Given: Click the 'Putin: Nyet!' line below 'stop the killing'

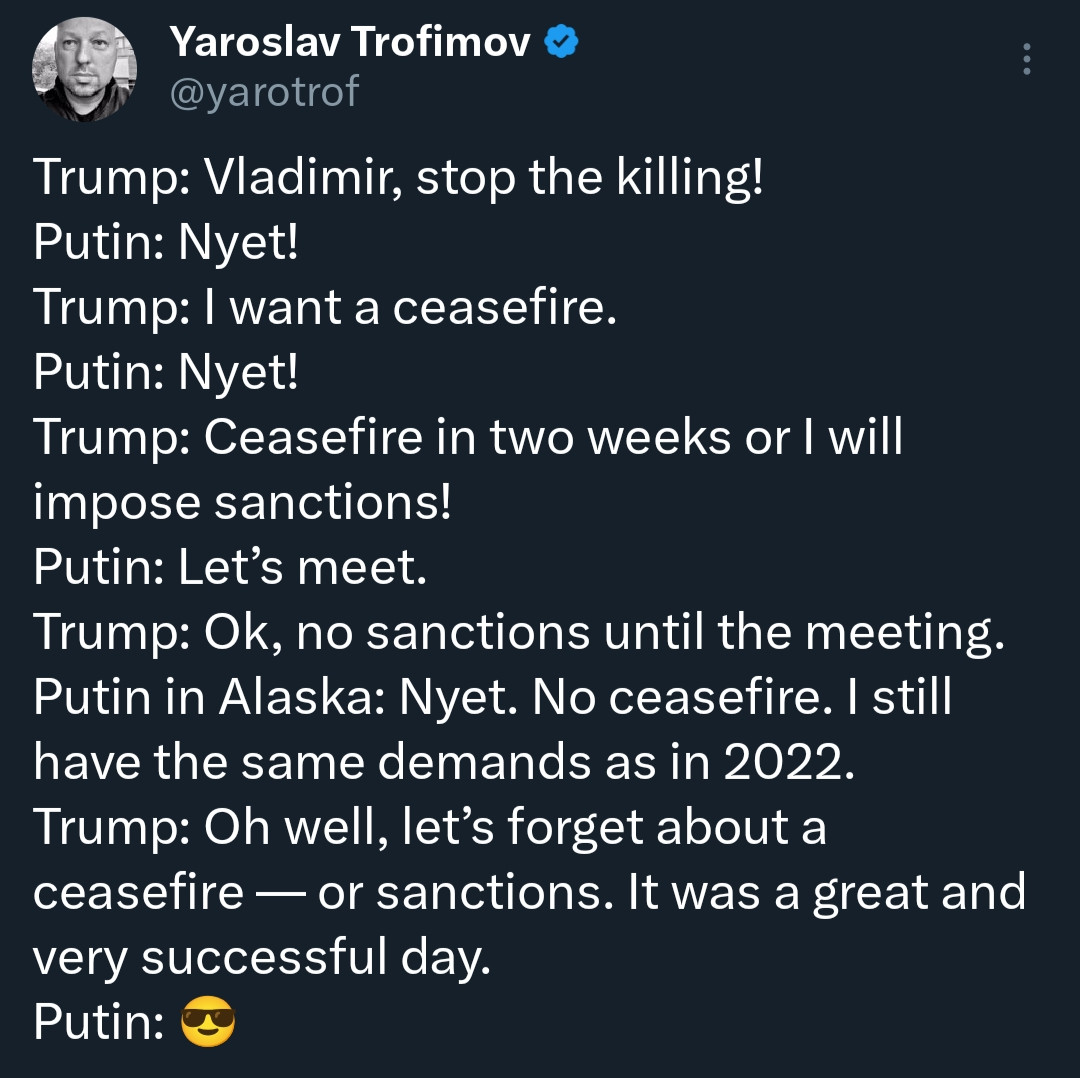Looking at the screenshot, I should tap(166, 242).
